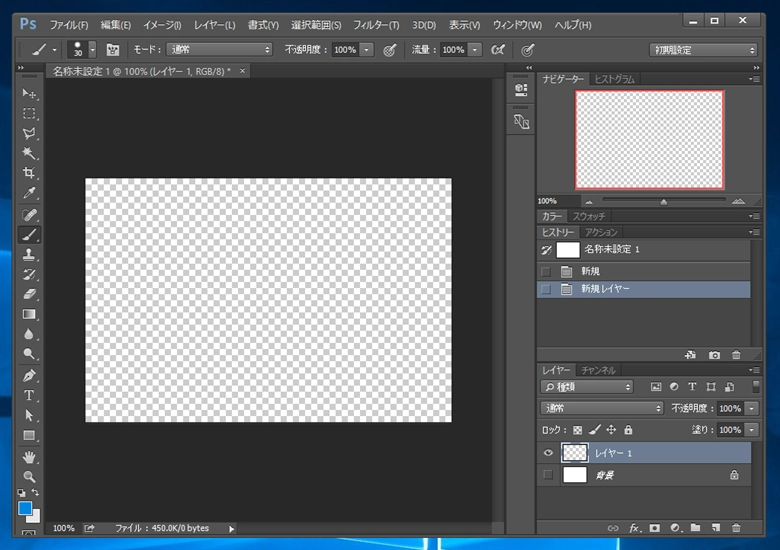Select the Eyedropper tool

pyautogui.click(x=29, y=193)
